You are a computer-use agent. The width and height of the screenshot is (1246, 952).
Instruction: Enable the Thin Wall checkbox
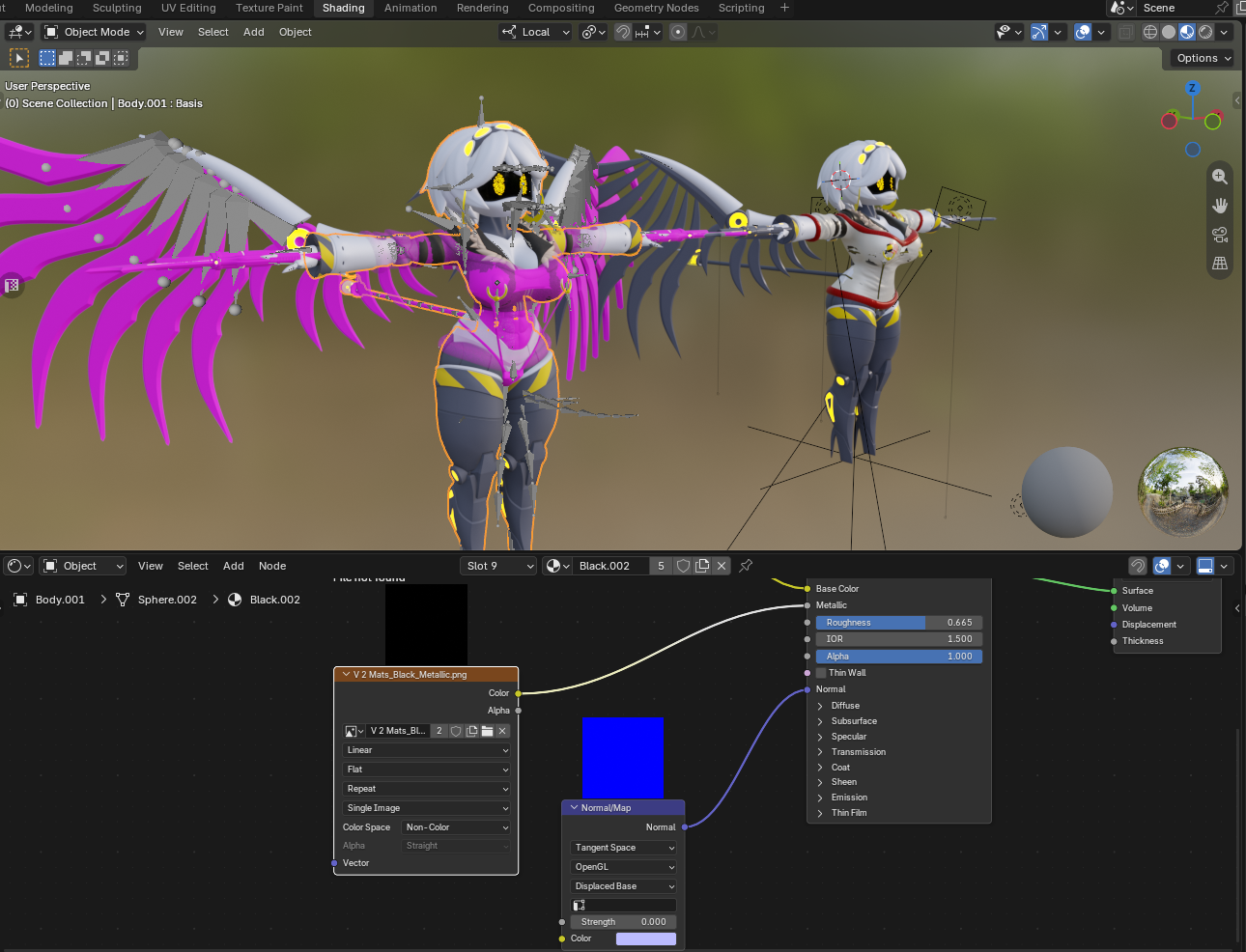click(x=821, y=673)
